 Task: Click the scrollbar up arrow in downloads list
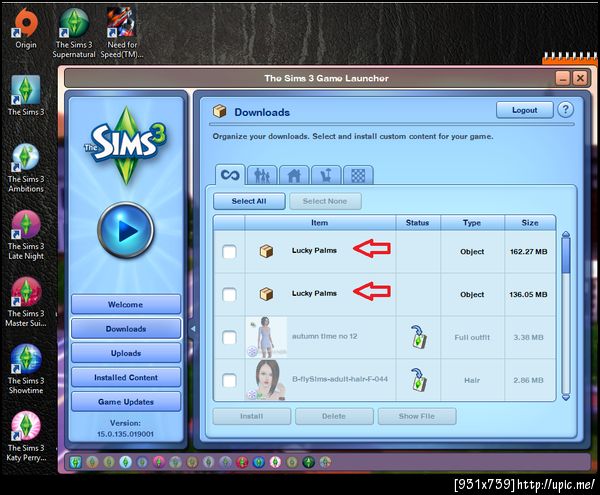coord(566,234)
